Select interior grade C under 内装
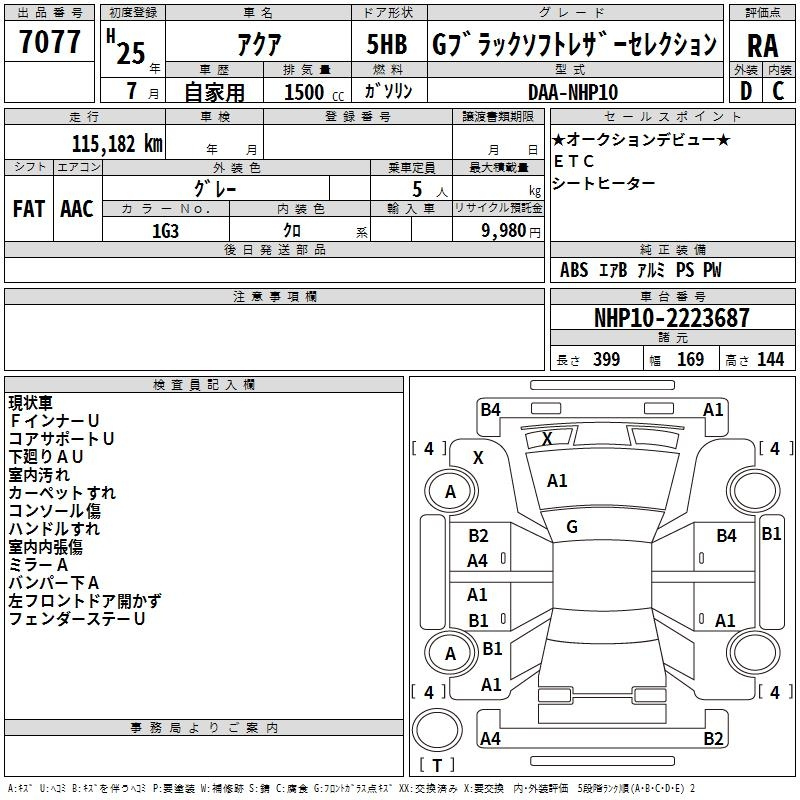This screenshot has width=800, height=800. tap(778, 91)
